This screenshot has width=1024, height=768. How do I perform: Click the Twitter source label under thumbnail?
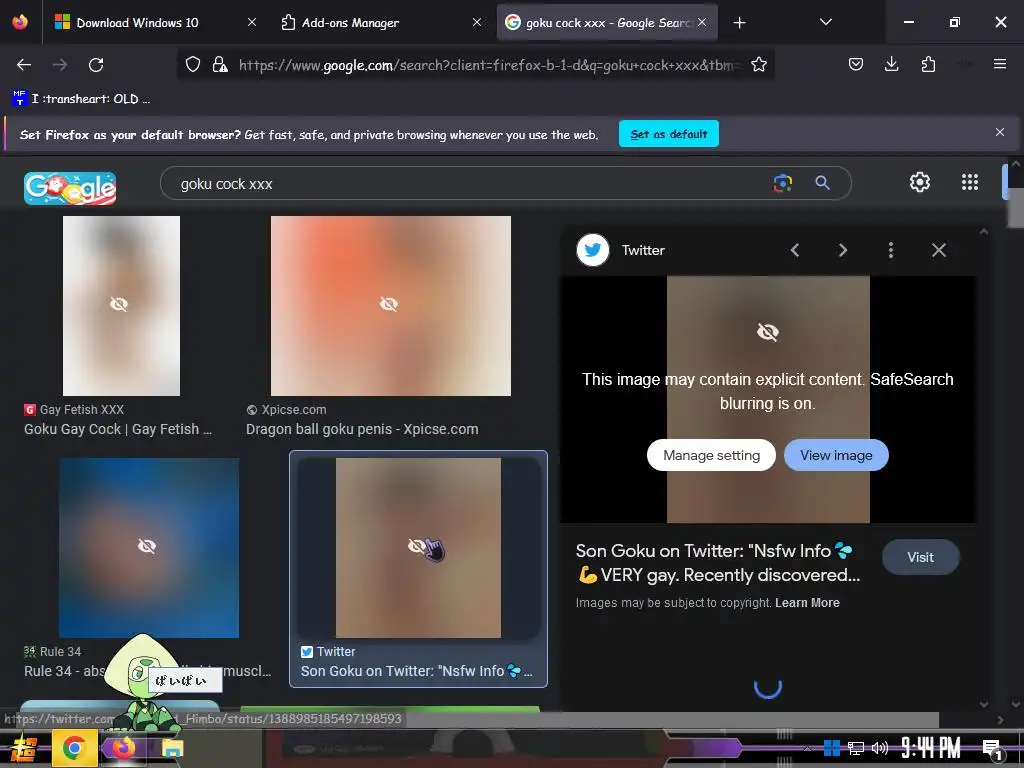(x=336, y=652)
